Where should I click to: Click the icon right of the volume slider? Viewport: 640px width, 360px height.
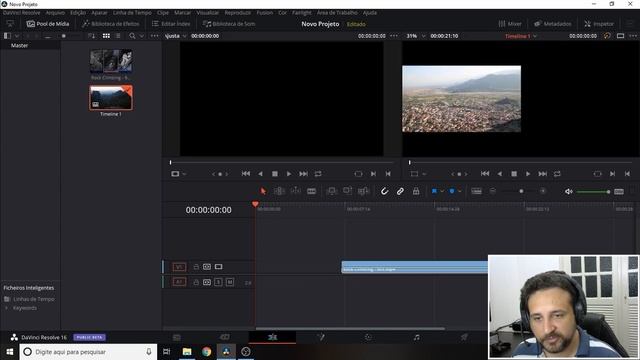coord(619,191)
